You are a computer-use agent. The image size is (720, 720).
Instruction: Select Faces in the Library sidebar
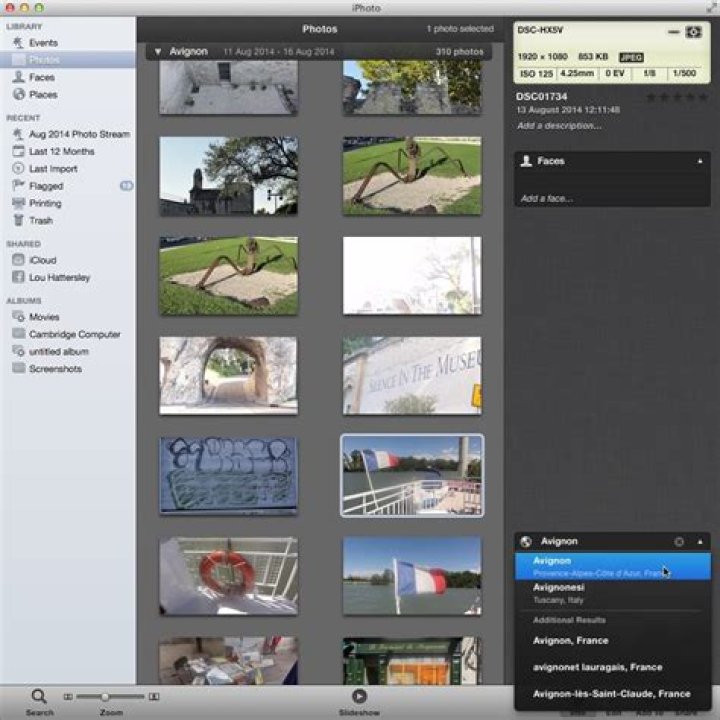tap(42, 77)
